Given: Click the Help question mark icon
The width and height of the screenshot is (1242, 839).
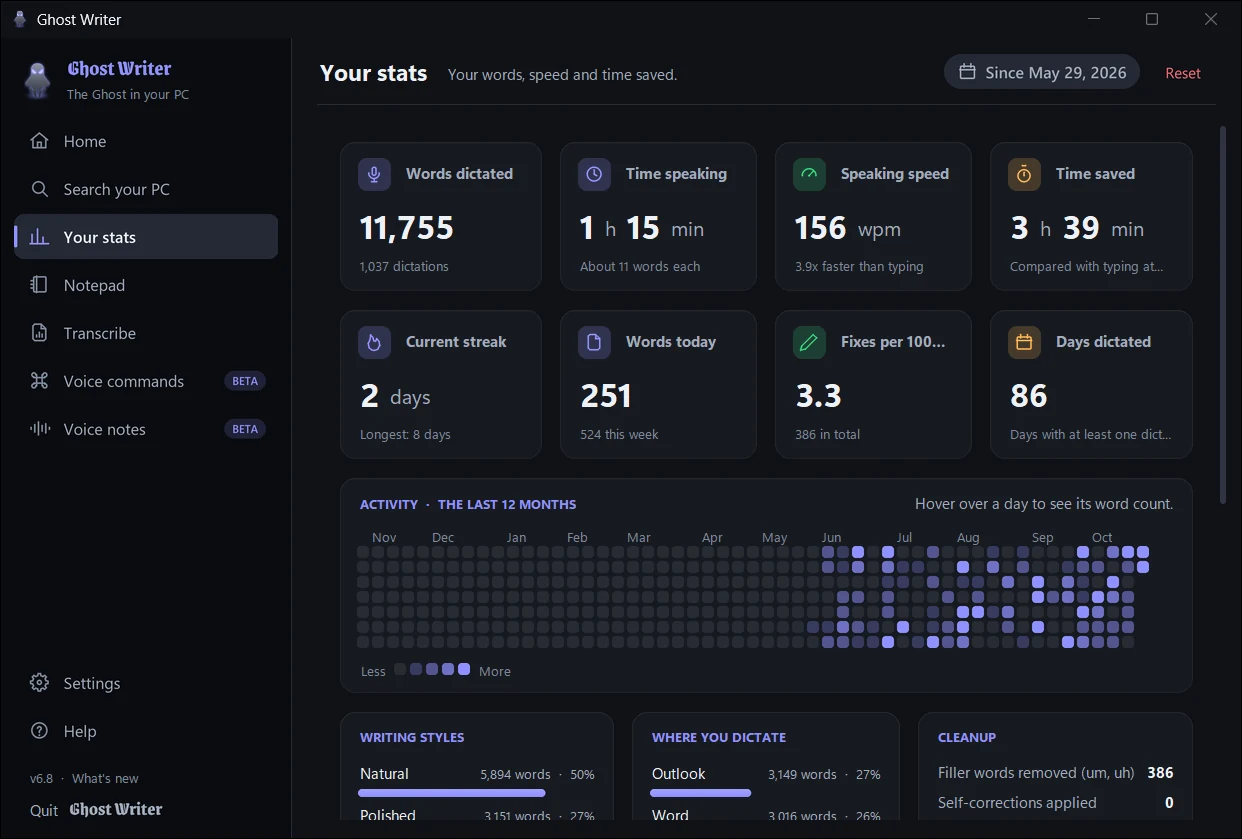Looking at the screenshot, I should 39,731.
